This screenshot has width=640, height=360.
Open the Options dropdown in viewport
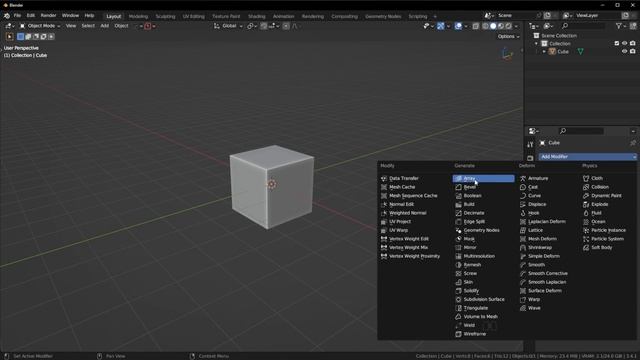(508, 36)
